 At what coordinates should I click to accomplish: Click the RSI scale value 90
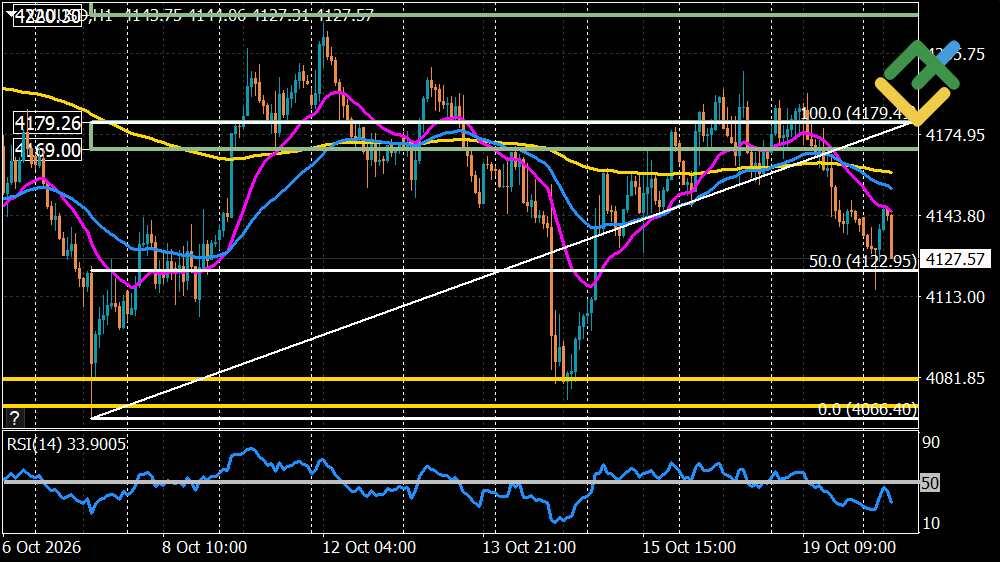(931, 442)
